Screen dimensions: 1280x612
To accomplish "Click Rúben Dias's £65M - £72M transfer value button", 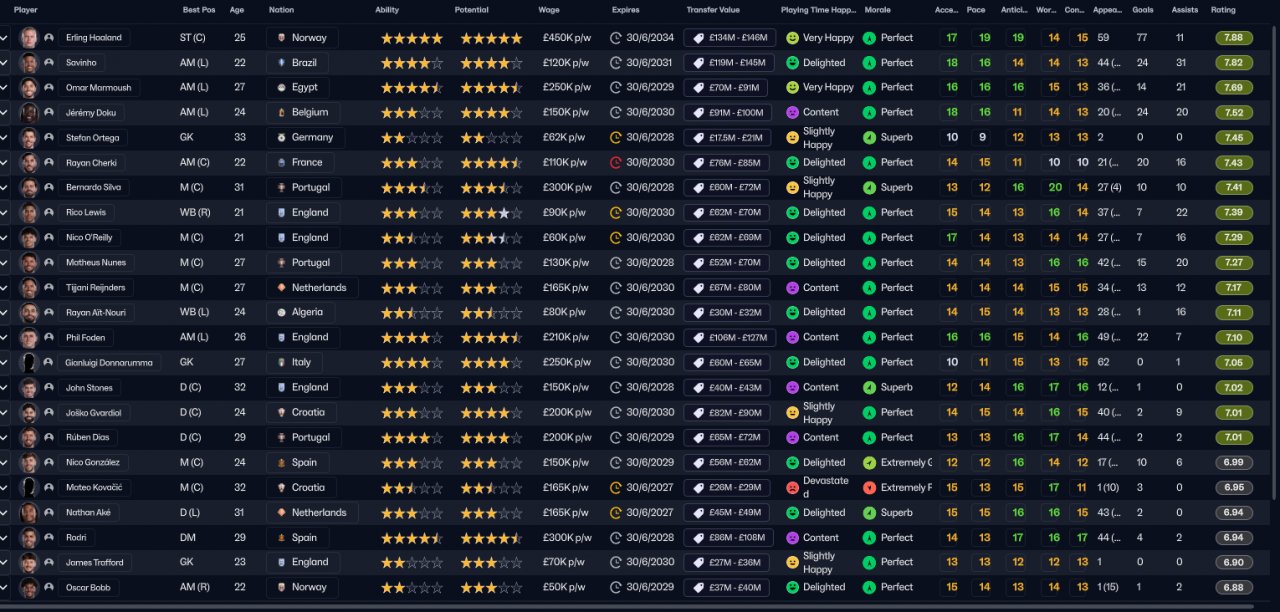I will coord(727,438).
